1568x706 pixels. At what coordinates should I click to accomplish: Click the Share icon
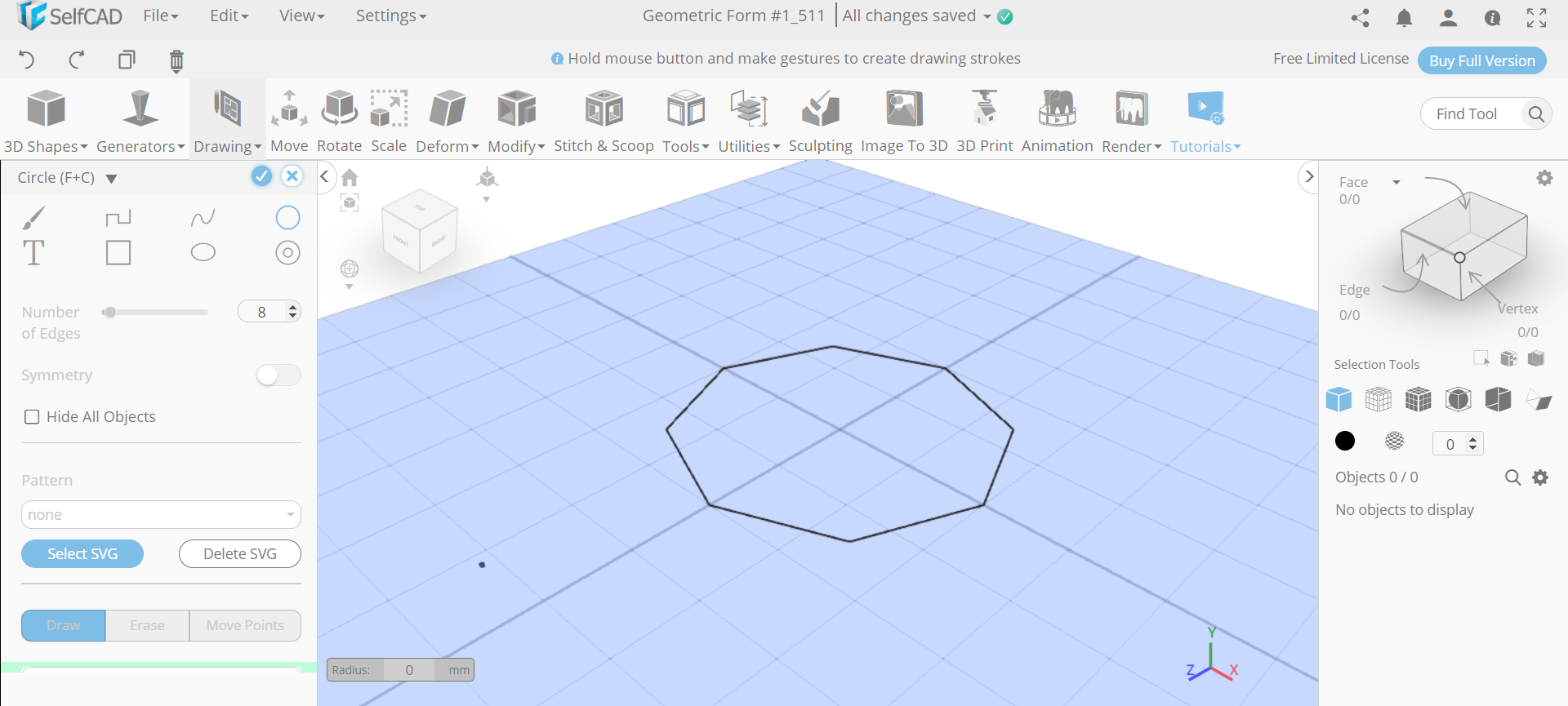(x=1361, y=17)
